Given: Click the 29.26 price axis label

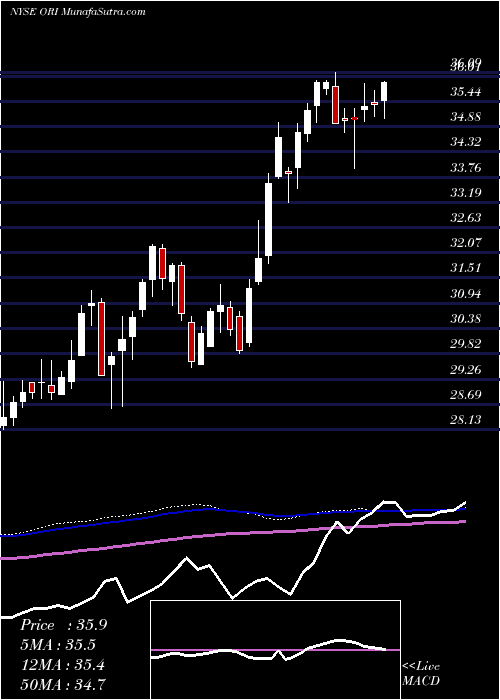Looking at the screenshot, I should coord(466,369).
